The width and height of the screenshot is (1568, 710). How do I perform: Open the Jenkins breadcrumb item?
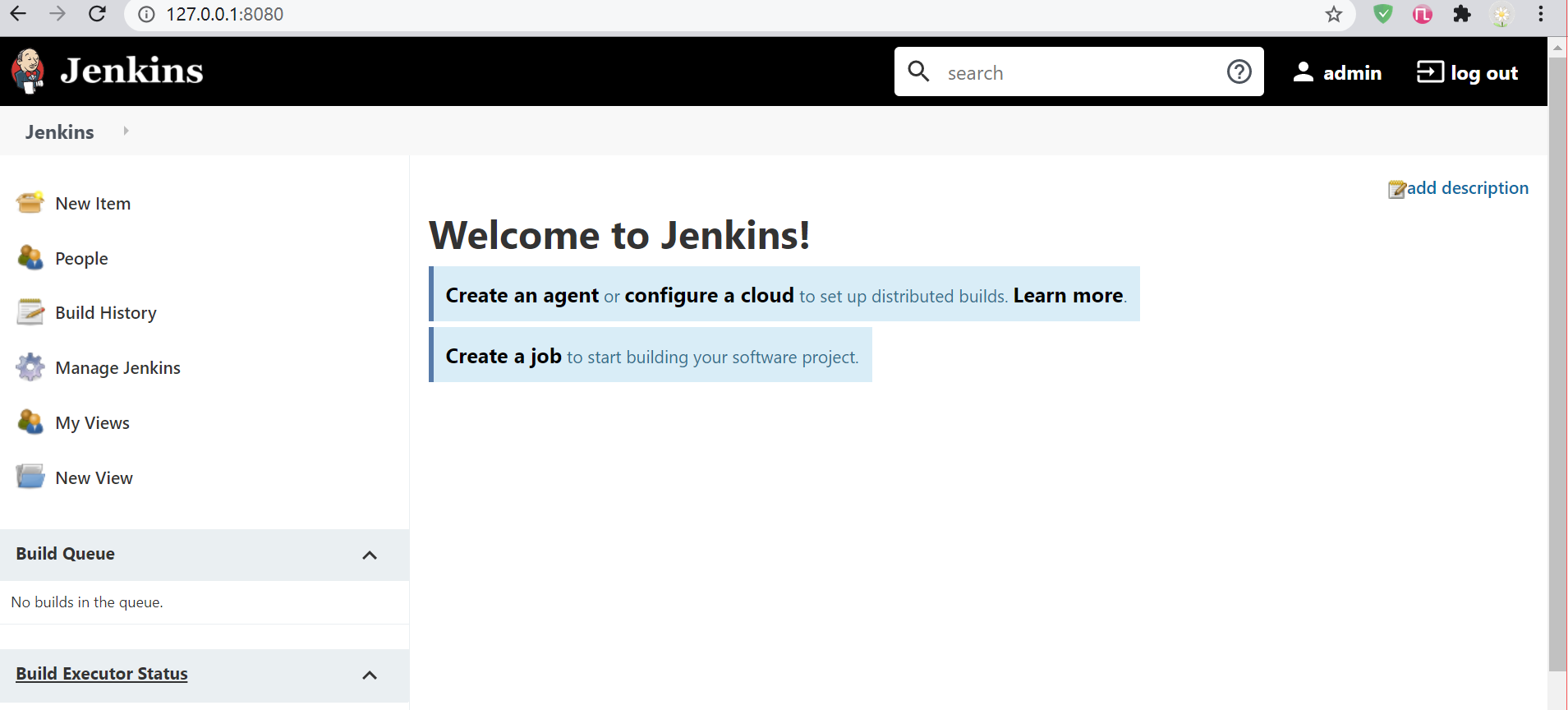tap(59, 131)
